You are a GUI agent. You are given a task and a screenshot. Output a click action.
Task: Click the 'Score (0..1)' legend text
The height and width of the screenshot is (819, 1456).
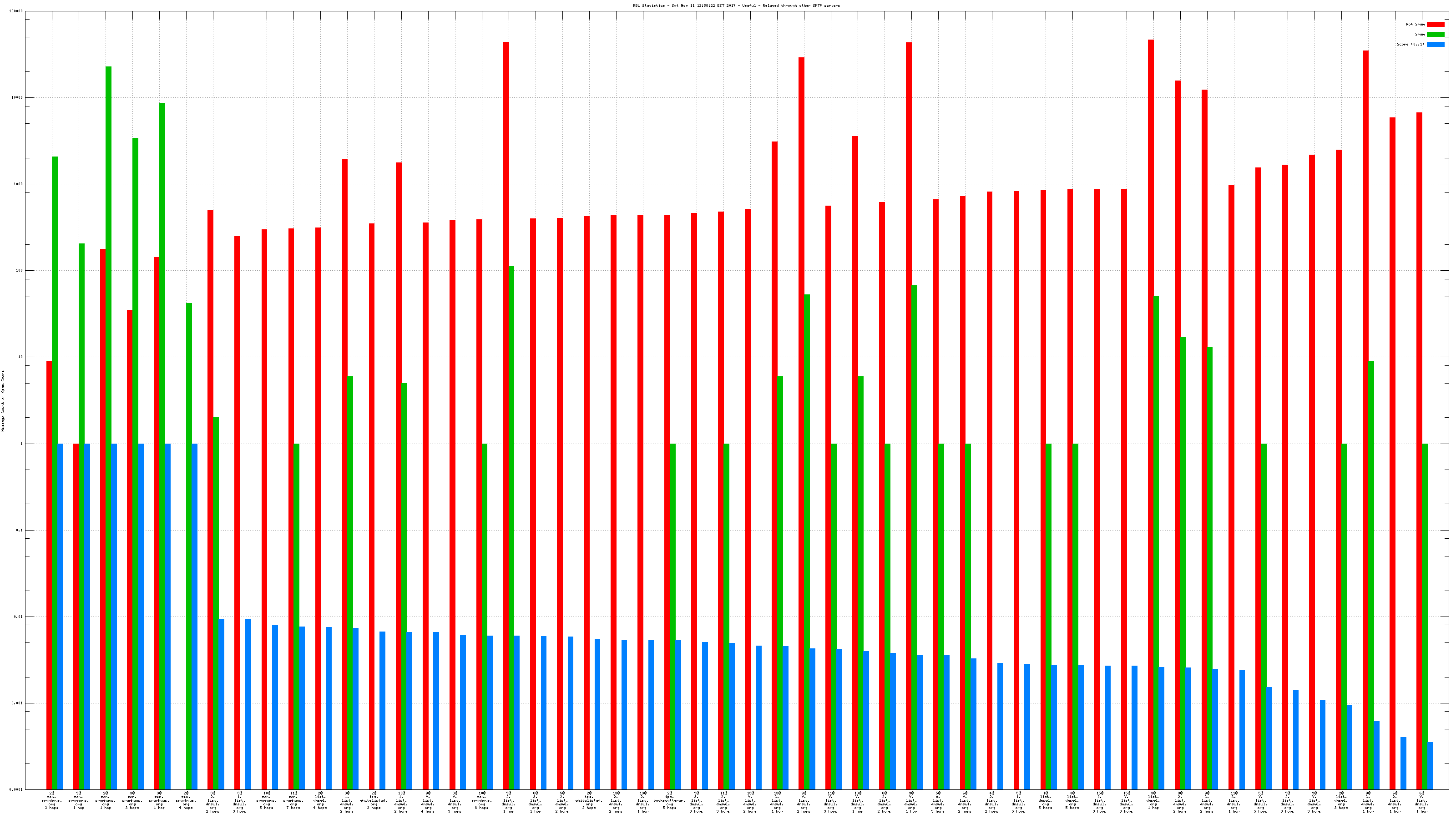click(1410, 44)
